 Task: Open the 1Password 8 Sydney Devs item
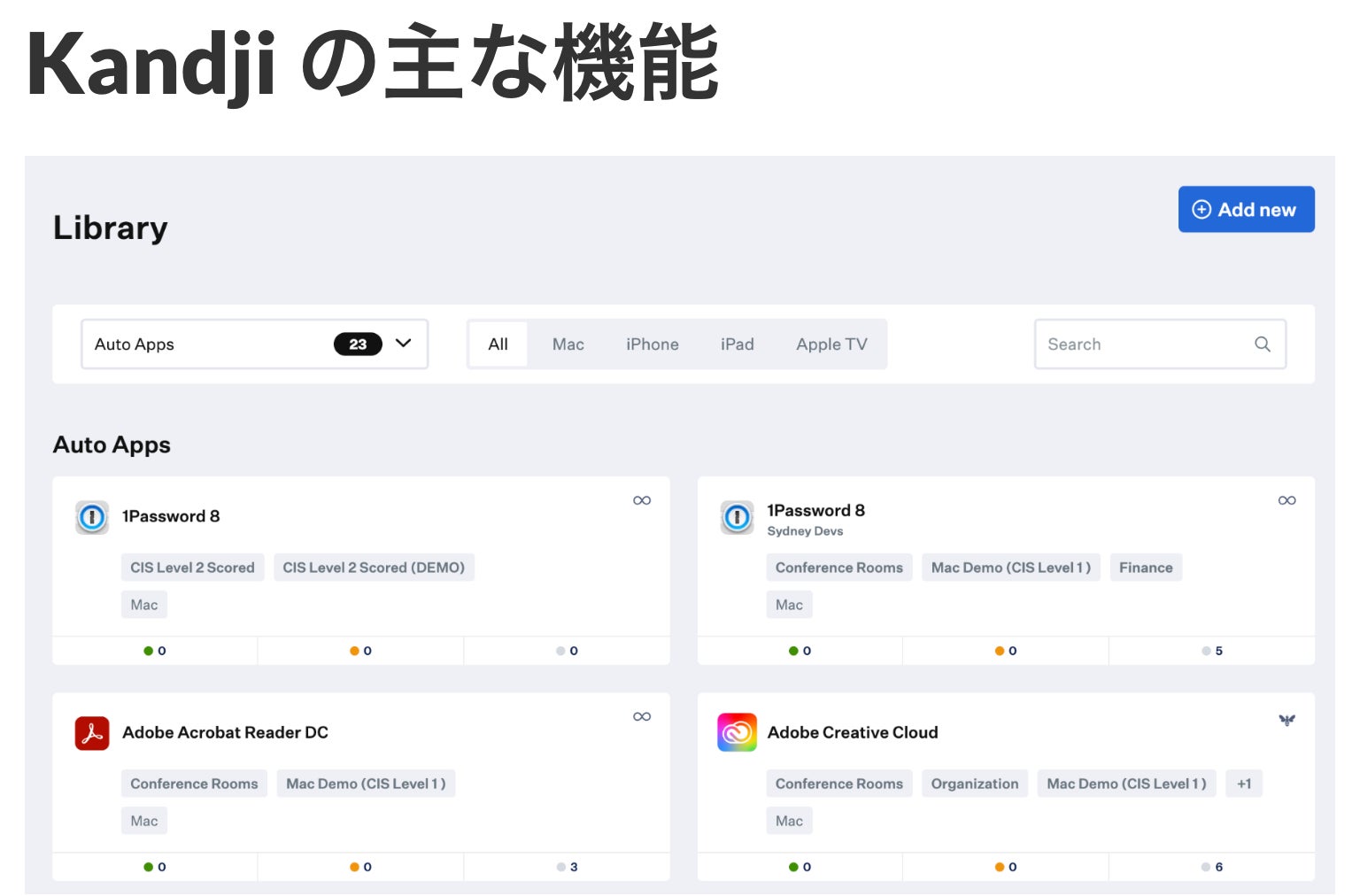816,511
